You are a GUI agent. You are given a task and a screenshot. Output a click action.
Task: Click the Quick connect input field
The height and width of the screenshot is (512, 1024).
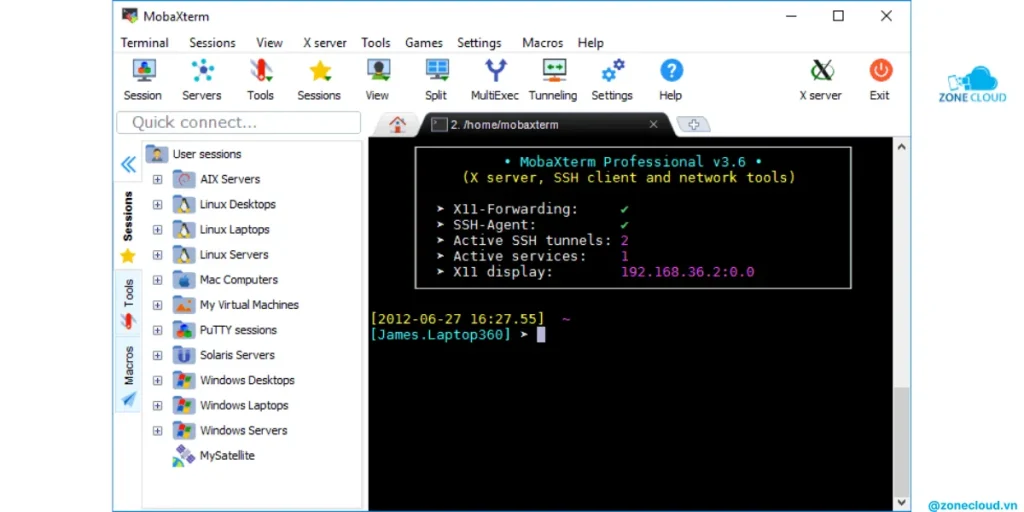coord(238,123)
